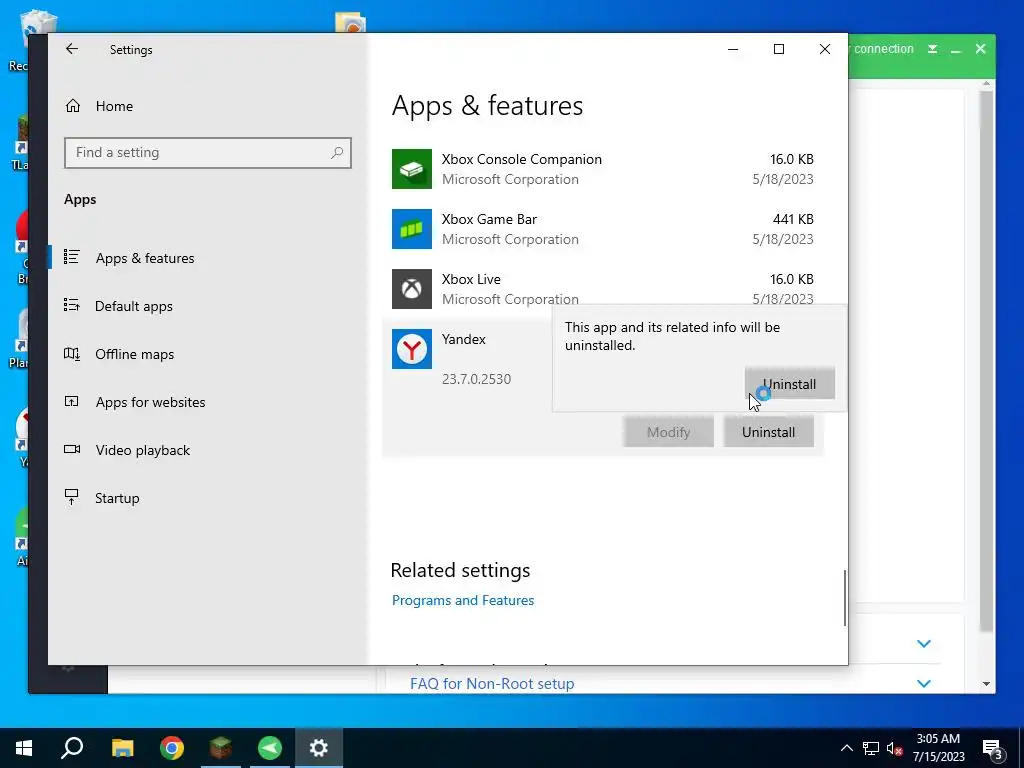Confirm Uninstall in the popup

[x=790, y=384]
